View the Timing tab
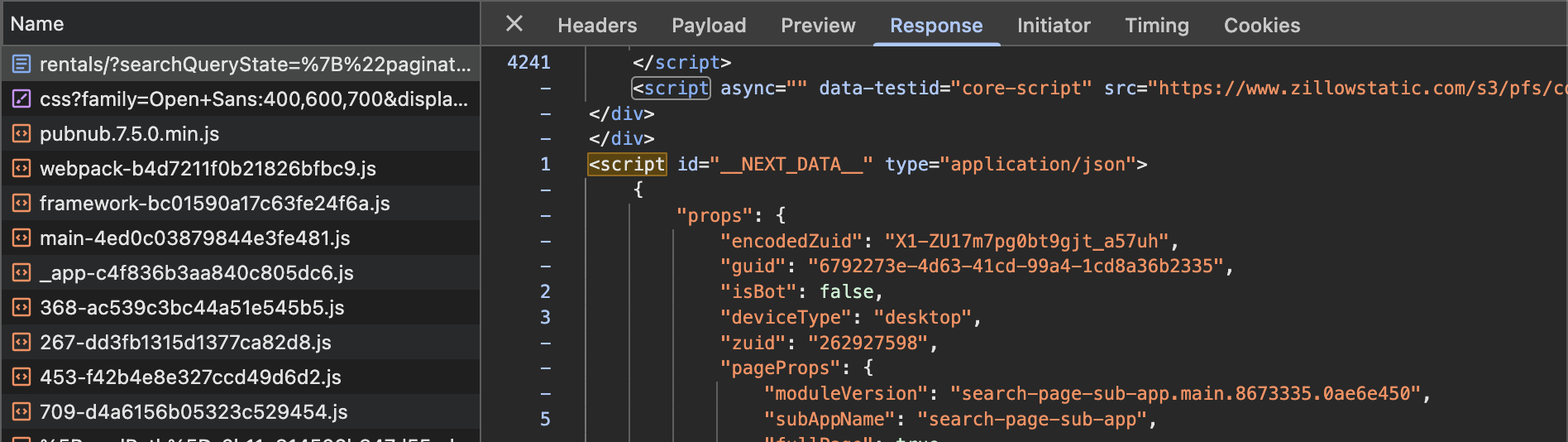Screen dimensions: 1568x442 (x=1156, y=26)
